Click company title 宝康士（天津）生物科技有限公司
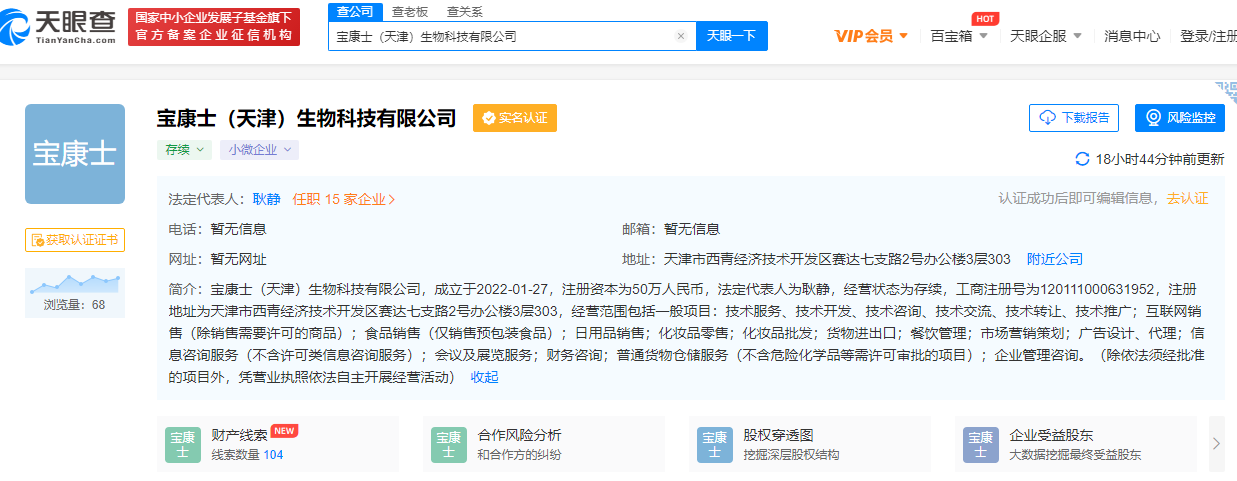Screen dimensions: 1237x481 coord(306,118)
